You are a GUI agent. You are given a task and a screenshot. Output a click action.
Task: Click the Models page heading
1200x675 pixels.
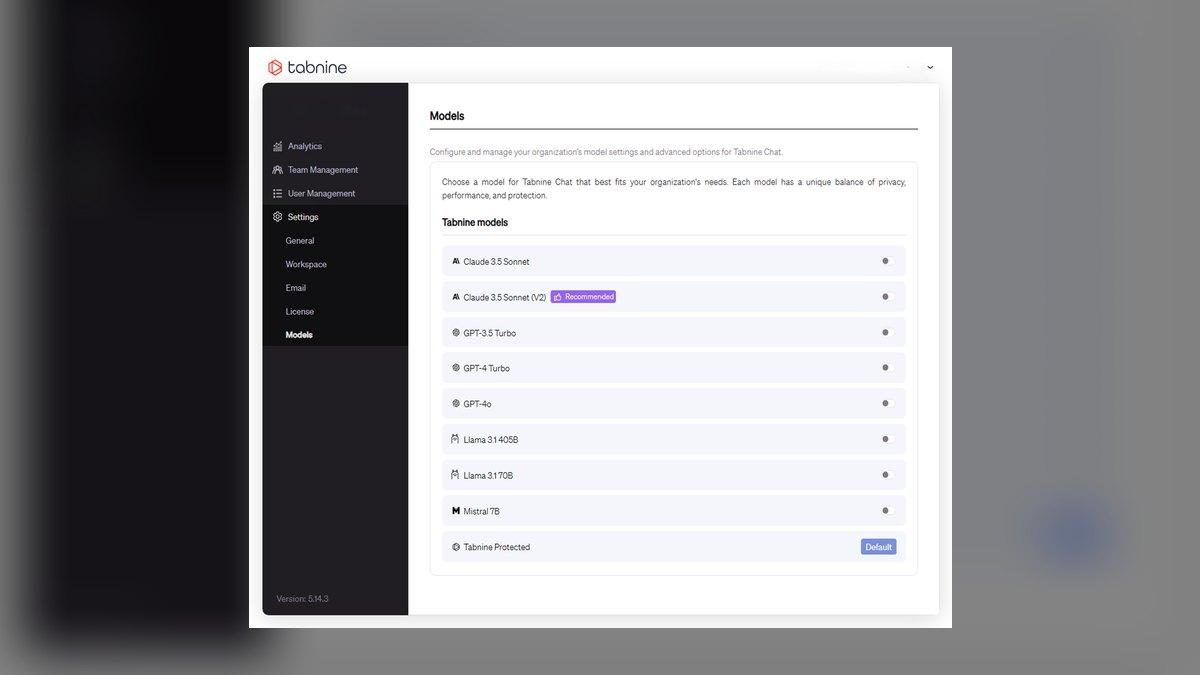click(447, 116)
